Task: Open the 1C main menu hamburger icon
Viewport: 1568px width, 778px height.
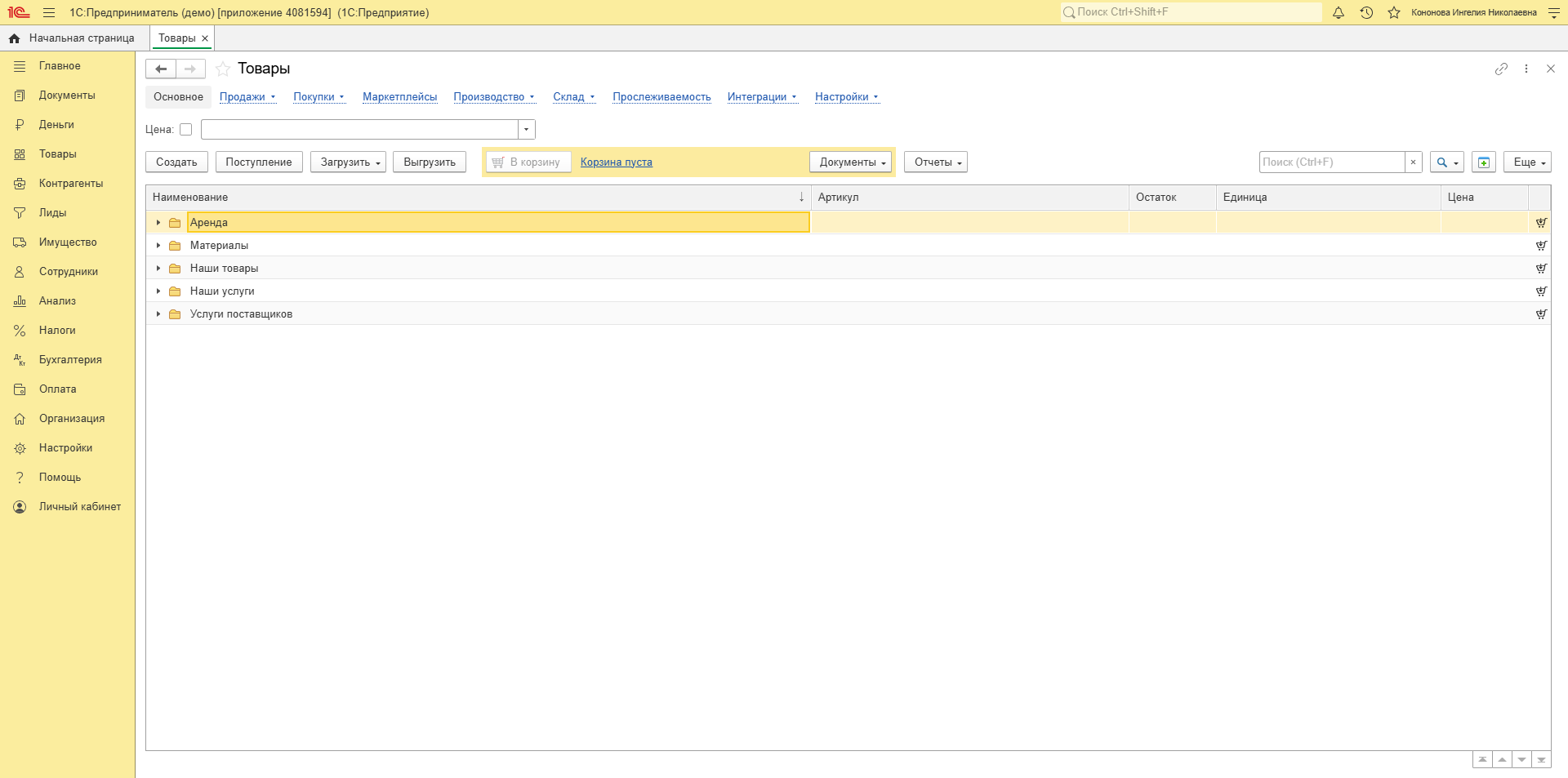Action: pyautogui.click(x=49, y=12)
